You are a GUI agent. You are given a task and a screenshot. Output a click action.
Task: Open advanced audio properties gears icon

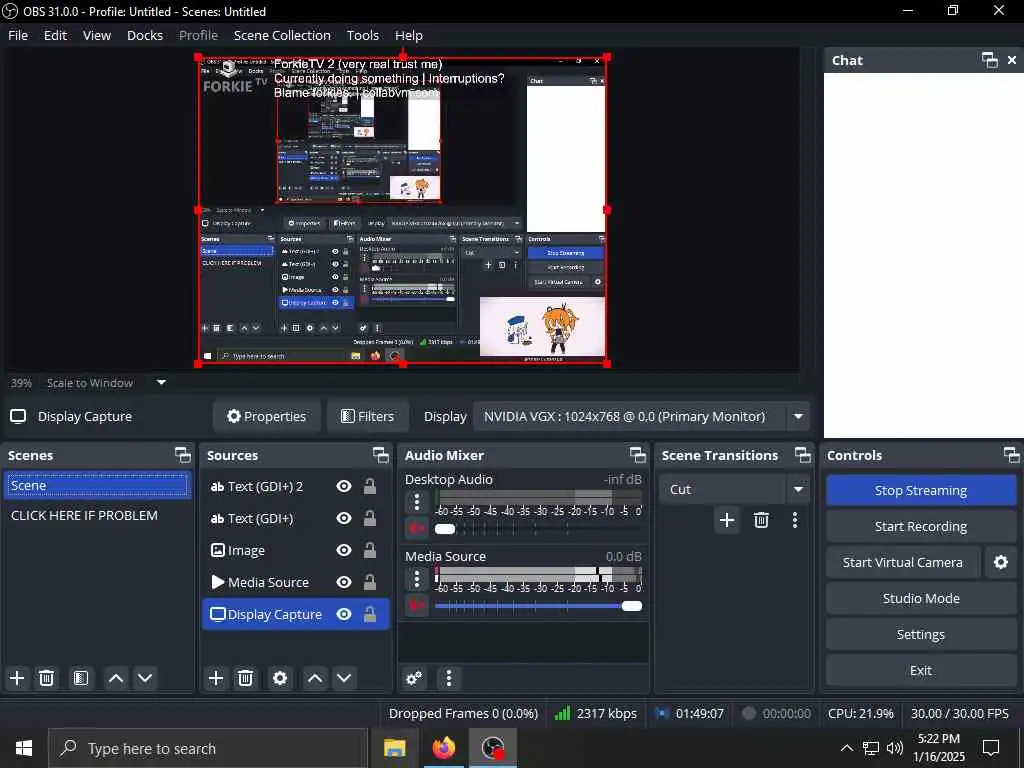pos(414,679)
